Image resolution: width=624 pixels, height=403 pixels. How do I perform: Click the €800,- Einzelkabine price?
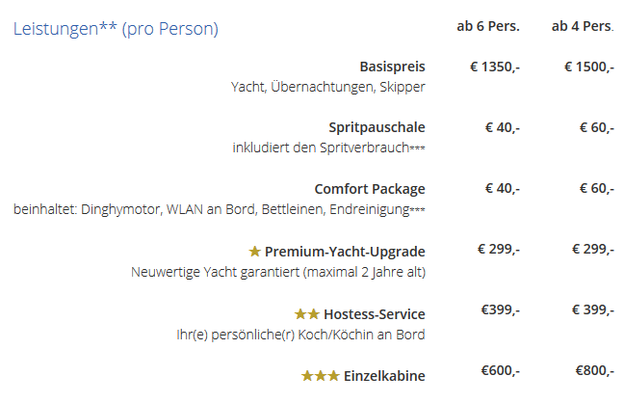point(595,371)
